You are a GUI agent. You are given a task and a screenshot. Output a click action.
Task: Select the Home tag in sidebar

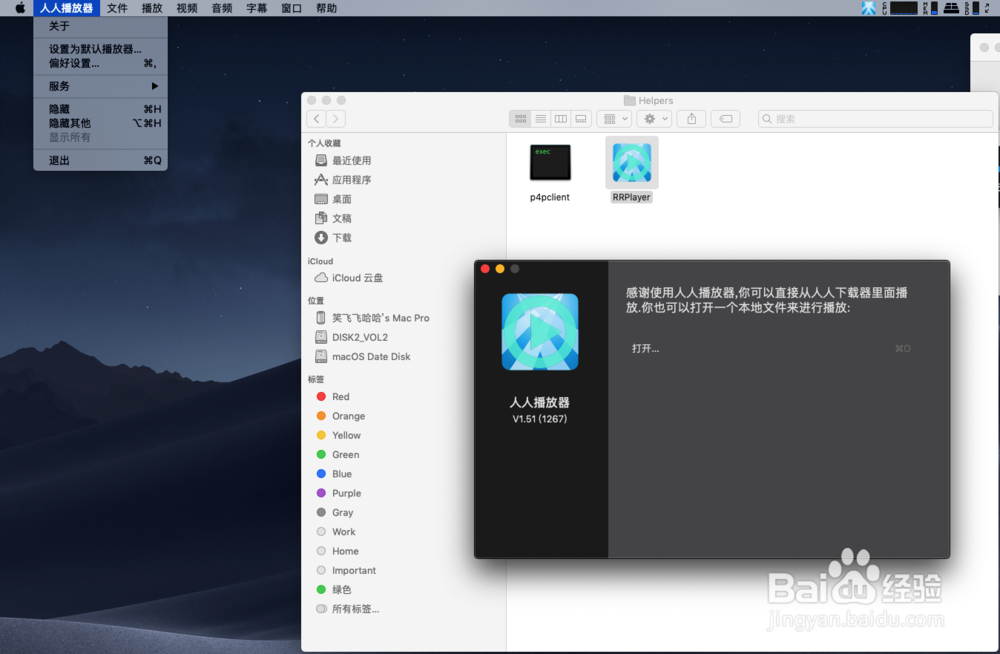337,551
